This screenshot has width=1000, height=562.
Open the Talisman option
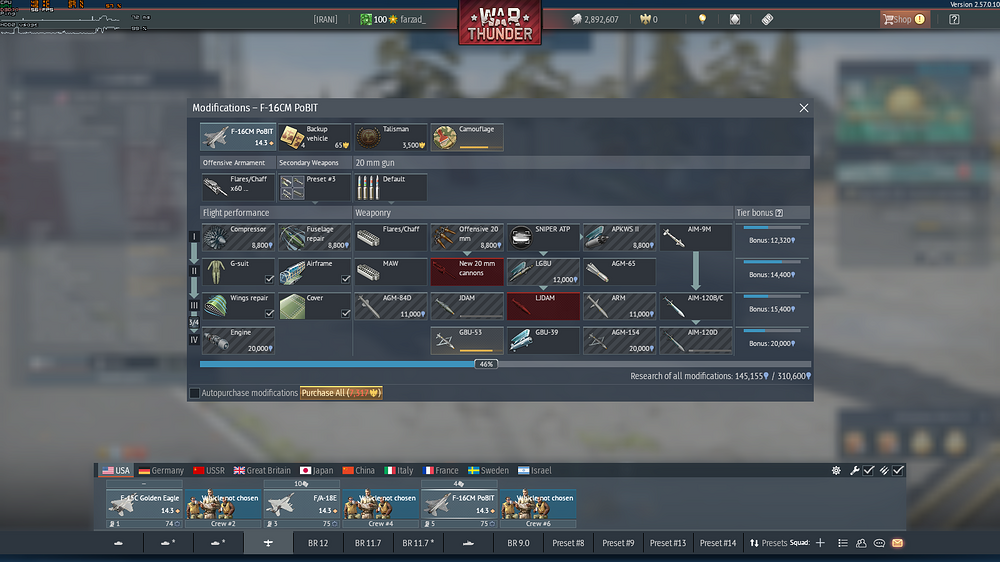click(391, 137)
